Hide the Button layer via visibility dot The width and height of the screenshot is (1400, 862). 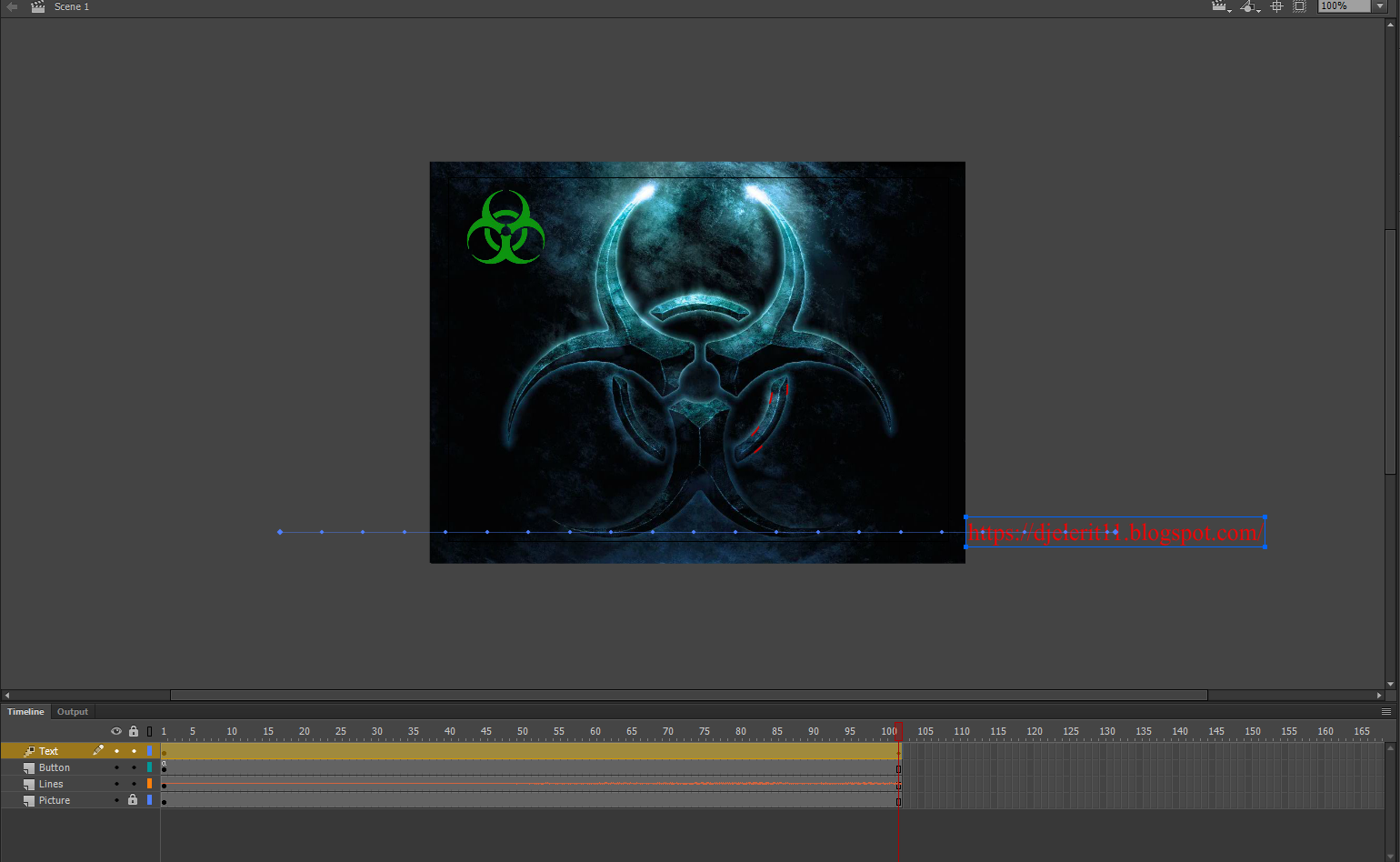116,767
